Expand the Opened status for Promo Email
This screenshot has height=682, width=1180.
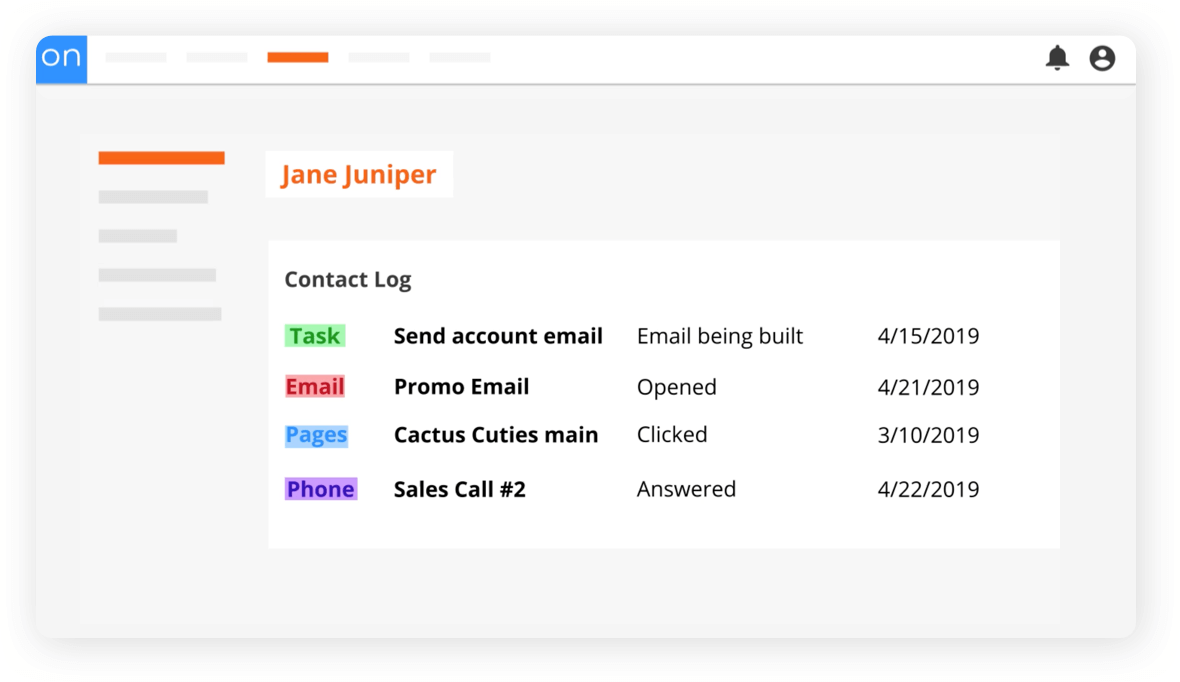[x=677, y=386]
